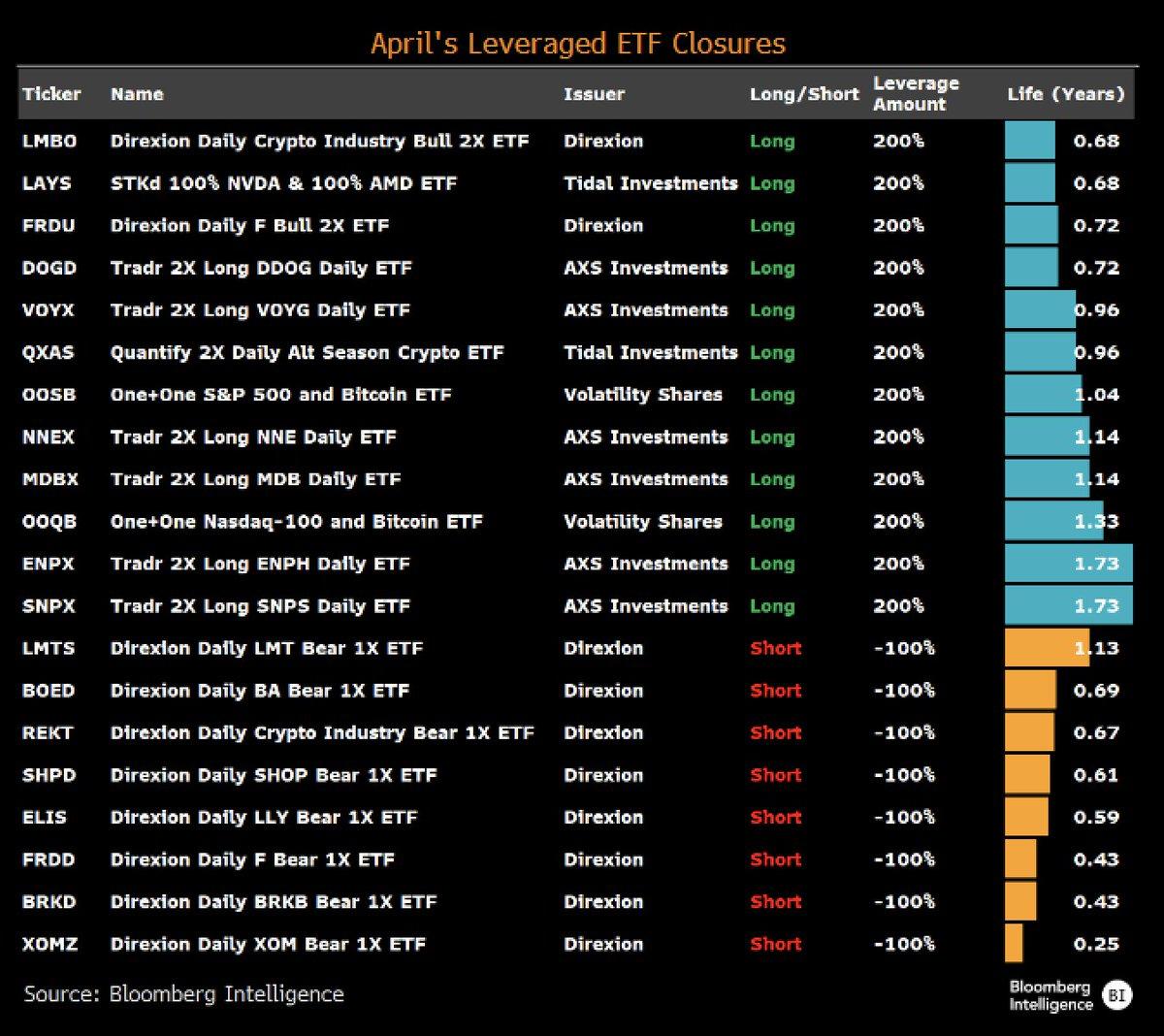Select "Direxion Daily Crypto Industry Bull 2X ETF" name
This screenshot has width=1164, height=1036.
(320, 141)
